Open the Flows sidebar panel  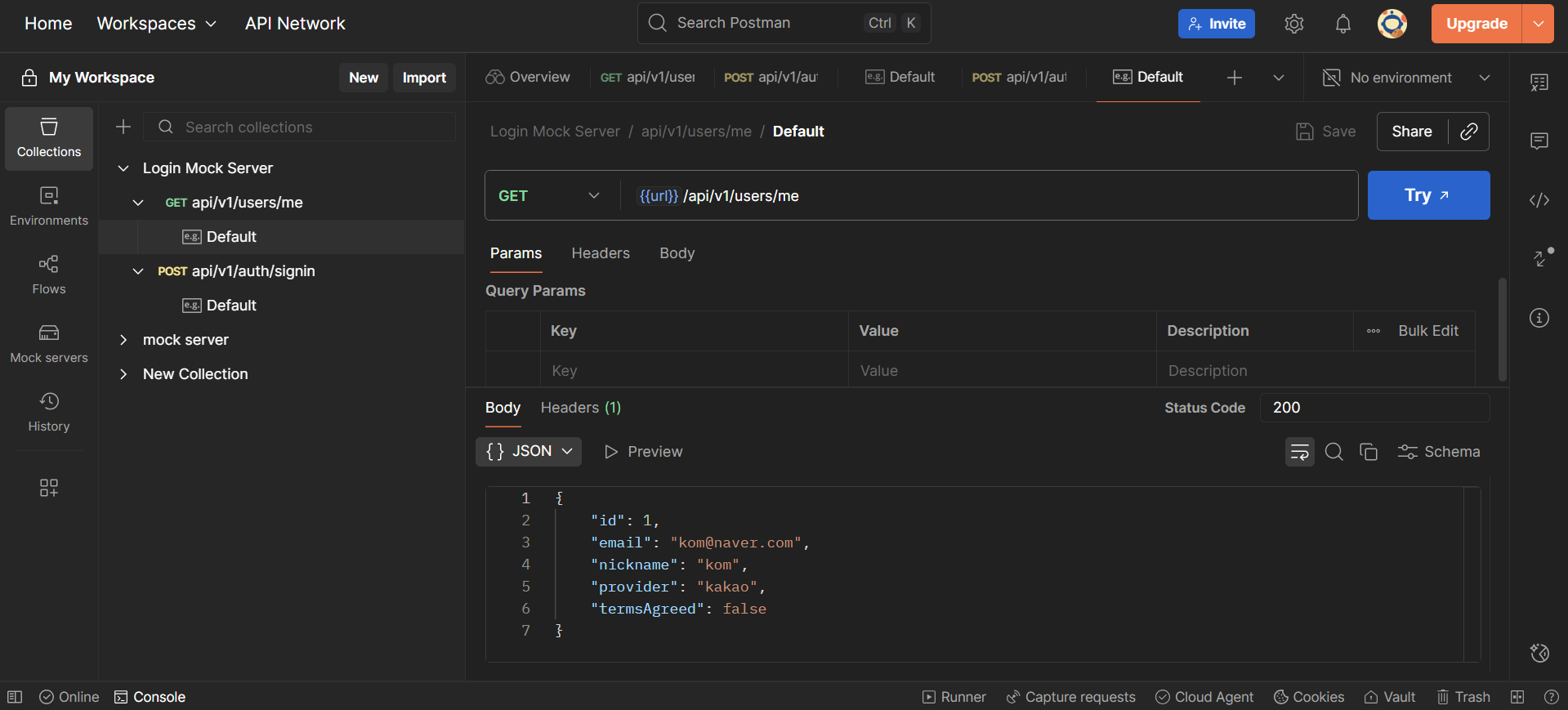(x=49, y=275)
